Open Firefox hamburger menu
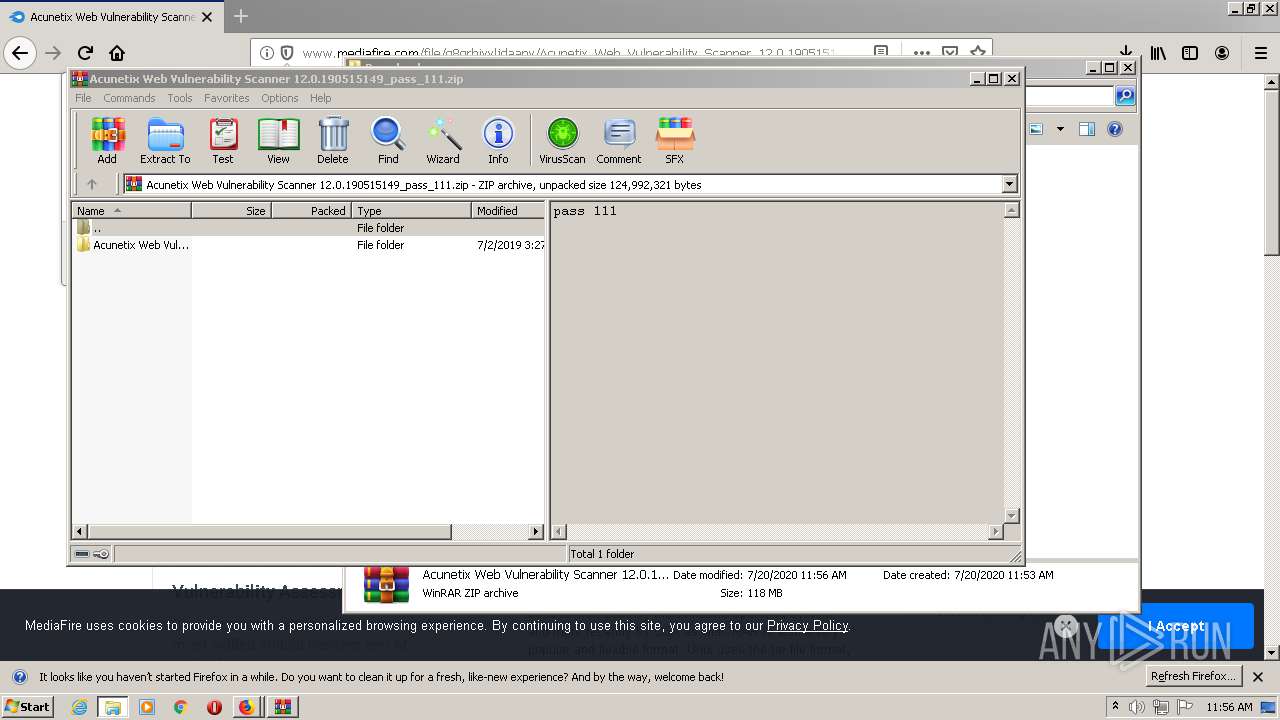Screen dimensions: 1280x720 (1261, 53)
